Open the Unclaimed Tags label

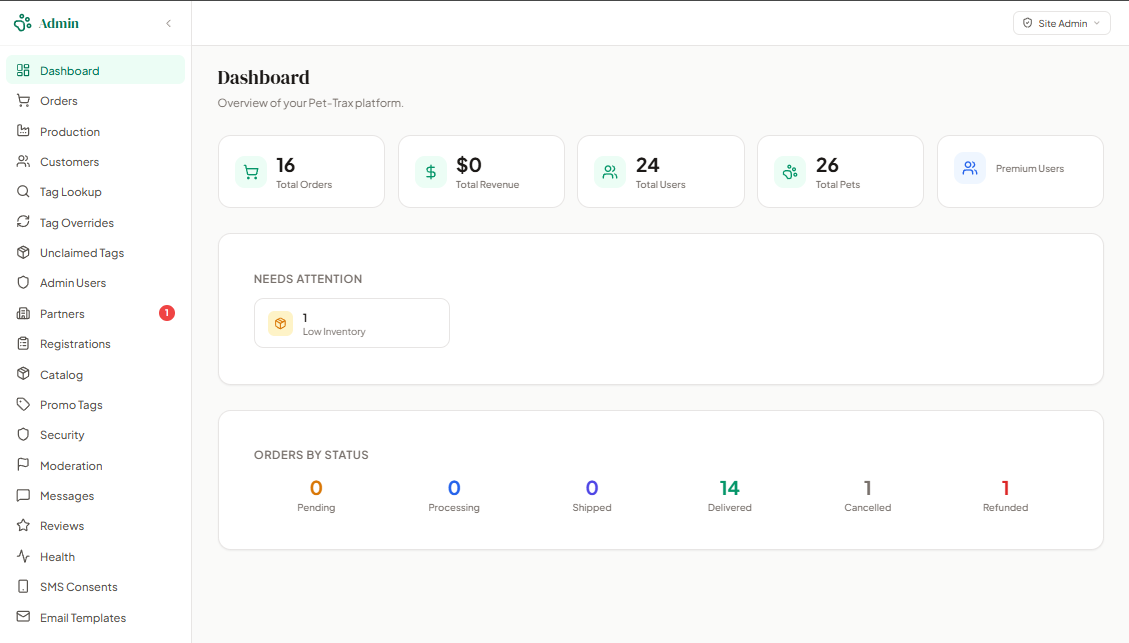tap(82, 253)
